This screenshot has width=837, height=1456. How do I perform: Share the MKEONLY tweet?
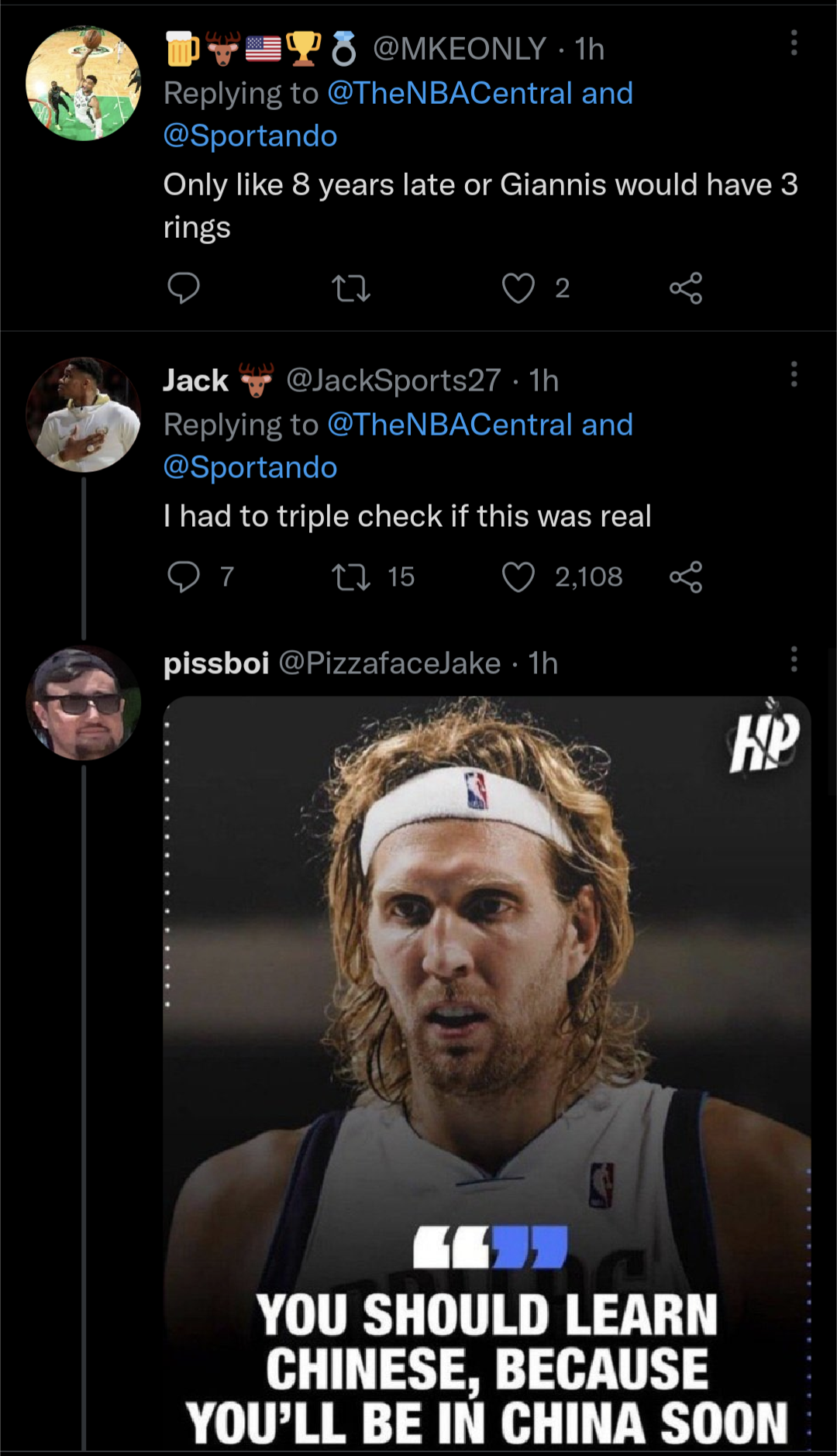pos(686,288)
